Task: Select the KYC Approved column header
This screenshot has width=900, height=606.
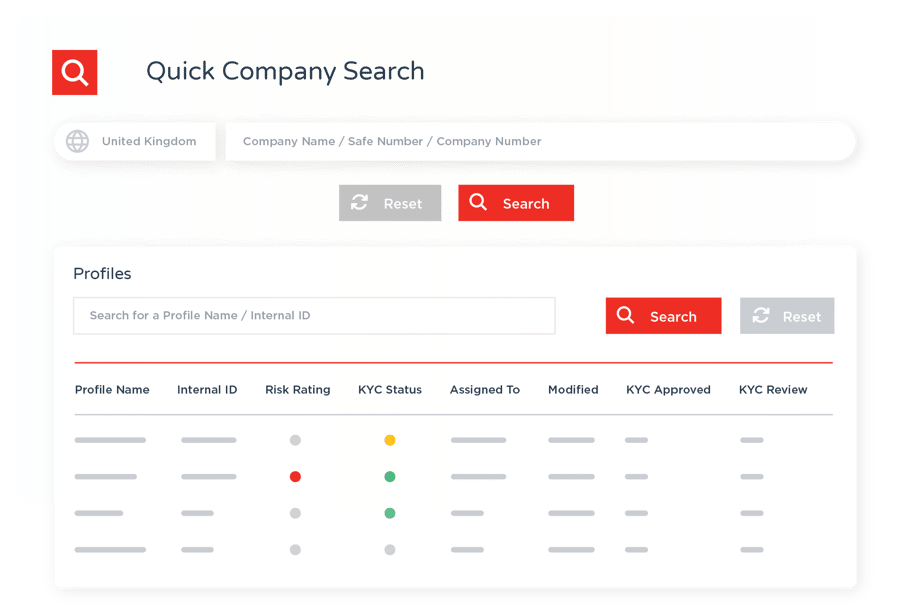Action: click(668, 390)
